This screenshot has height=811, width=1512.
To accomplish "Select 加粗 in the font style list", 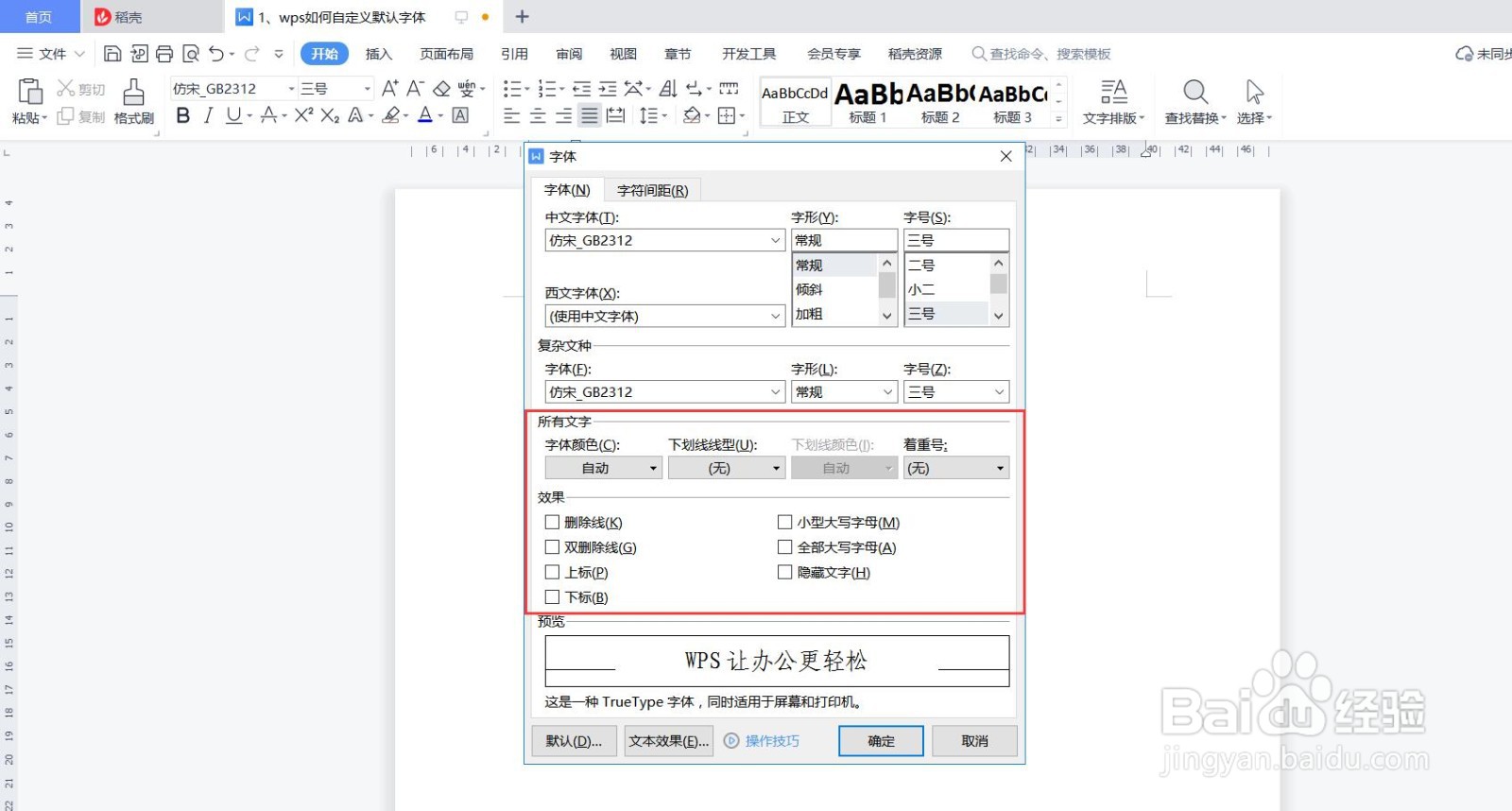I will point(810,314).
